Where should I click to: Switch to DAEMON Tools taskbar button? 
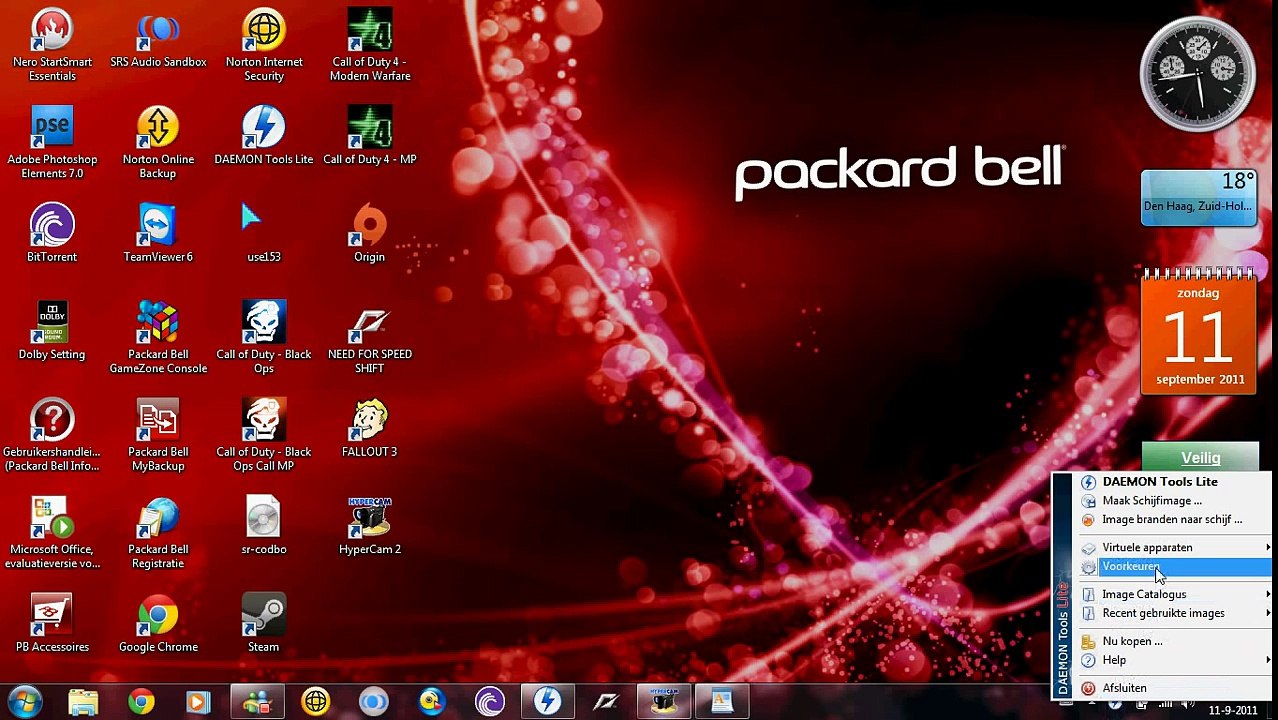(547, 702)
